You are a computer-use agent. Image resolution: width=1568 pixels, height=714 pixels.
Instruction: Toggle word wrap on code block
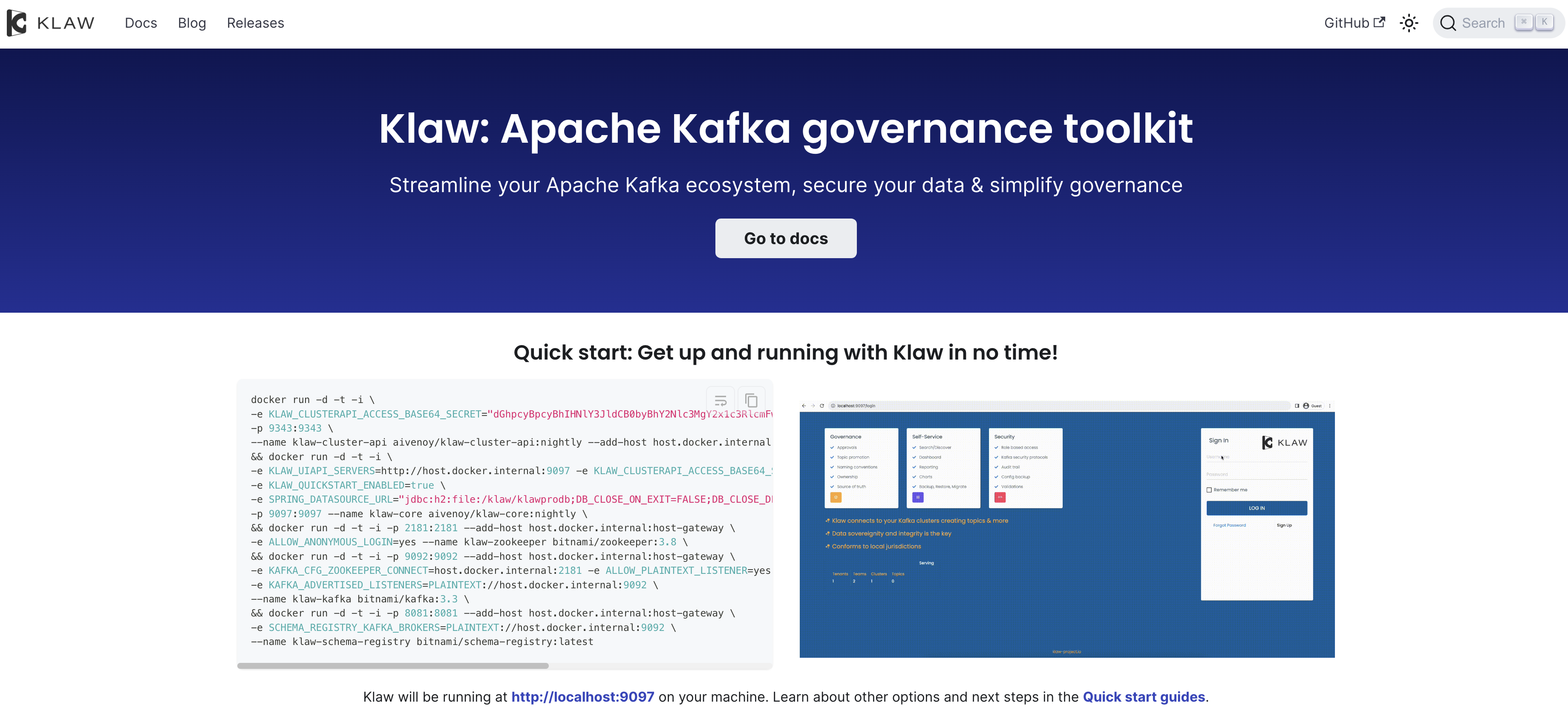pyautogui.click(x=720, y=400)
